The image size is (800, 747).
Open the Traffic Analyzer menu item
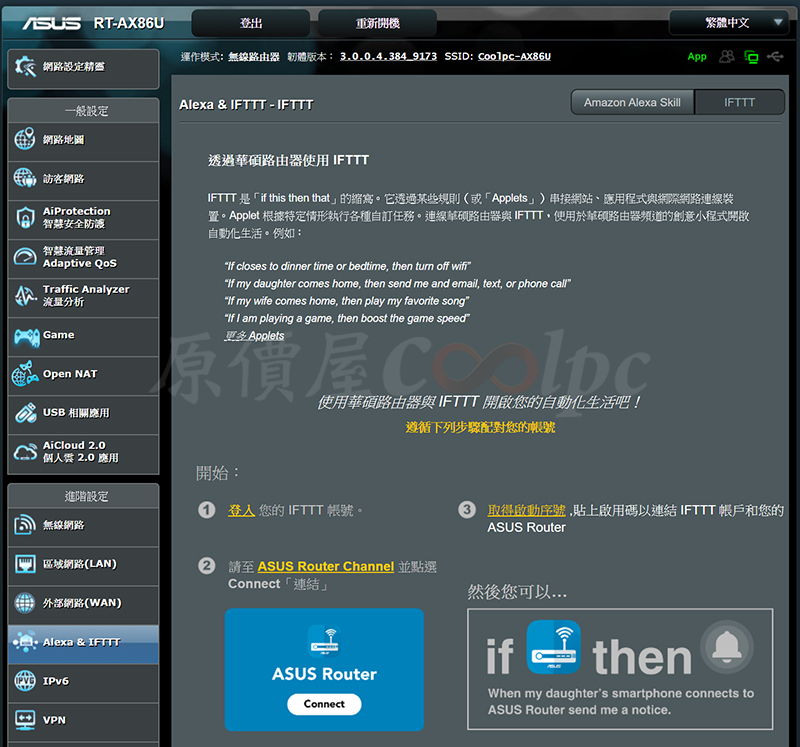coord(84,298)
